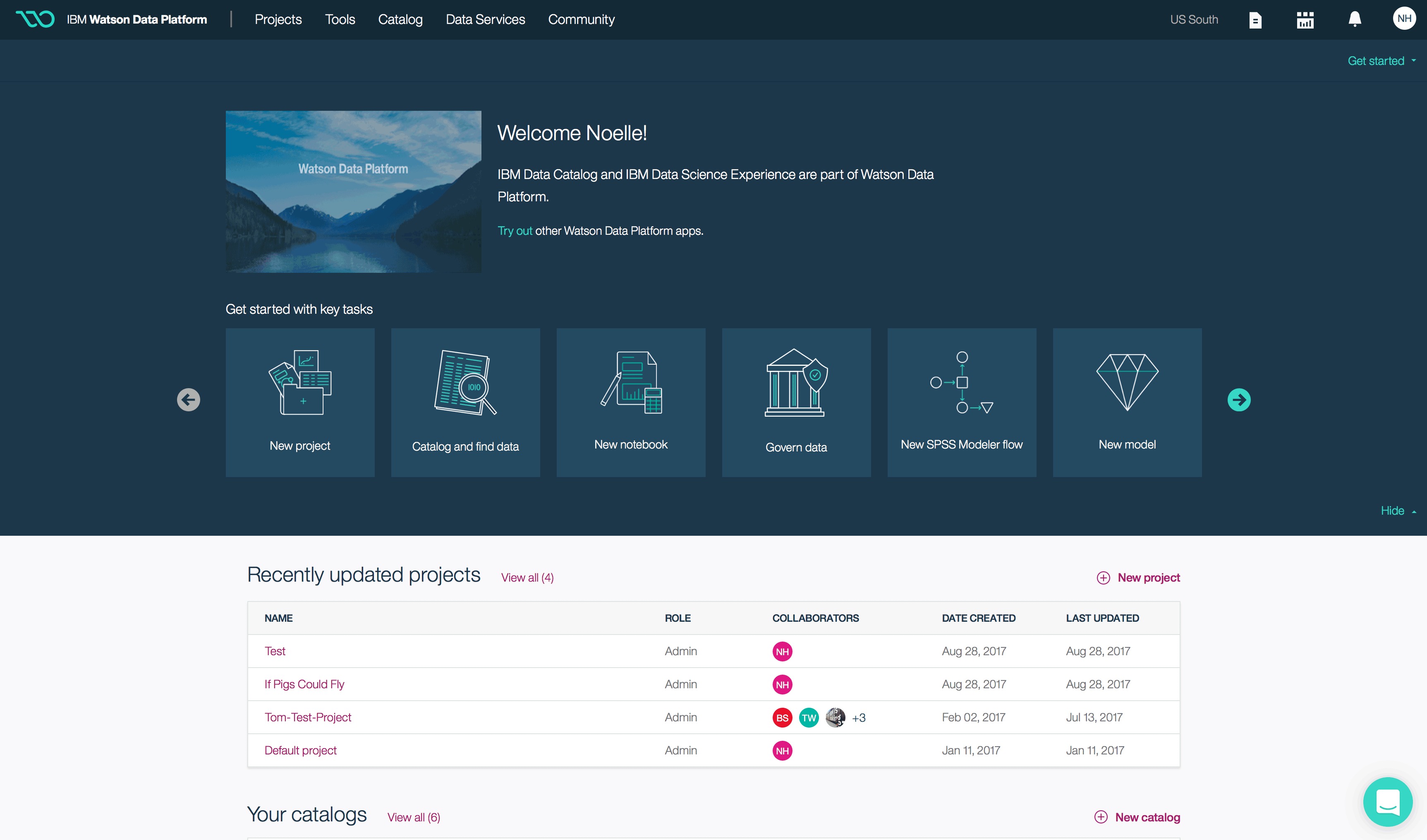Expand the Get started dropdown
This screenshot has height=840, width=1427.
point(1382,61)
